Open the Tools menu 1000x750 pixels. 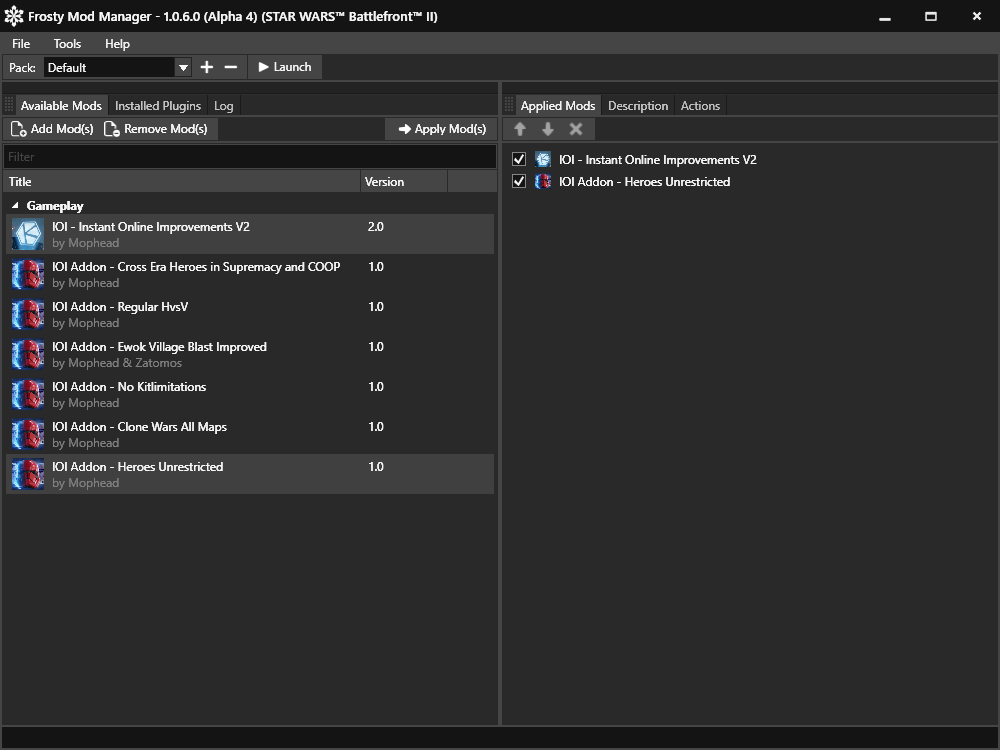[67, 43]
